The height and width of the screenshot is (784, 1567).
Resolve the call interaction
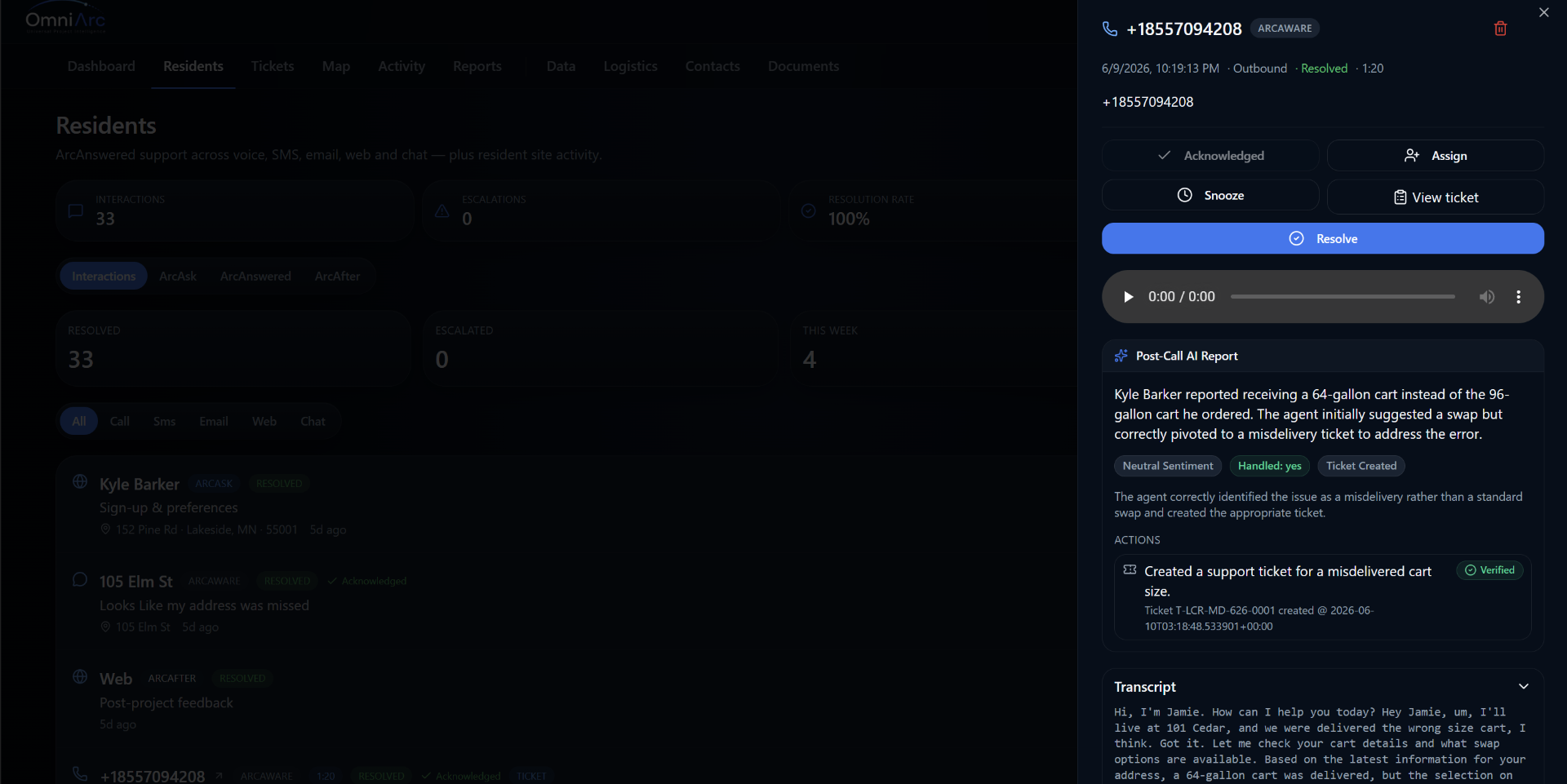[1323, 238]
